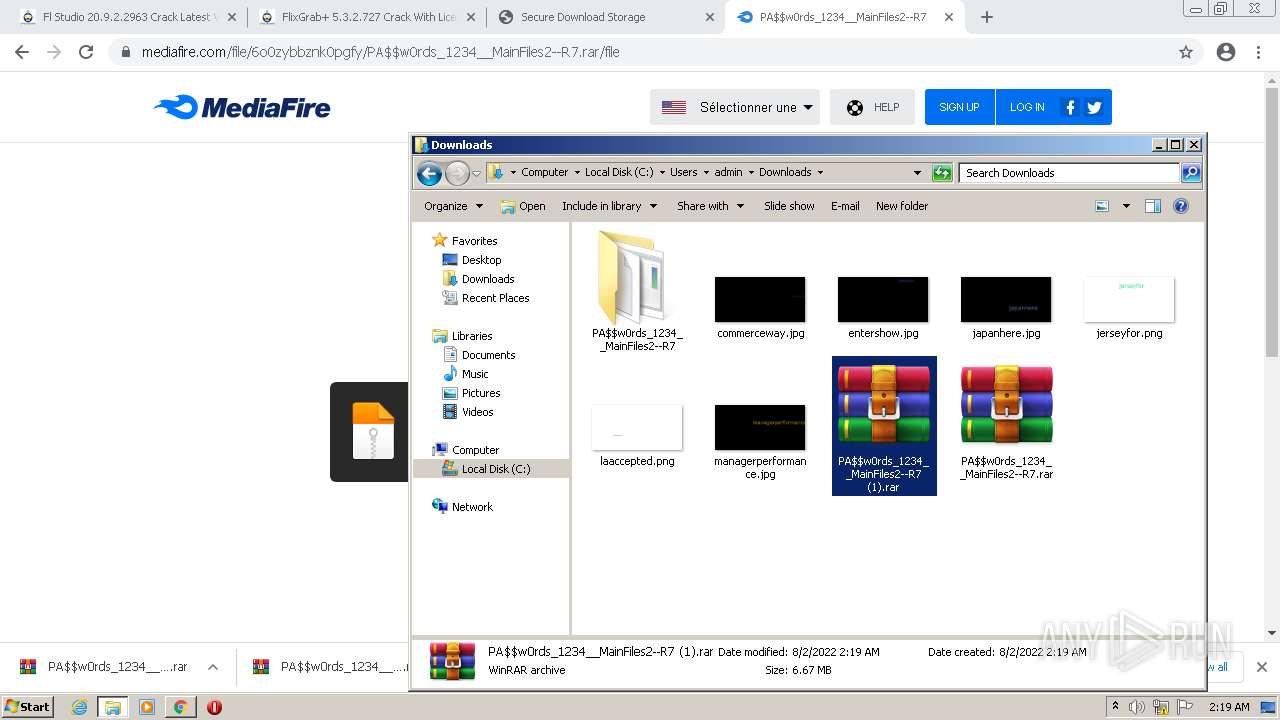Open the view options dropdown arrow
Image resolution: width=1280 pixels, height=720 pixels.
pyautogui.click(x=1126, y=206)
